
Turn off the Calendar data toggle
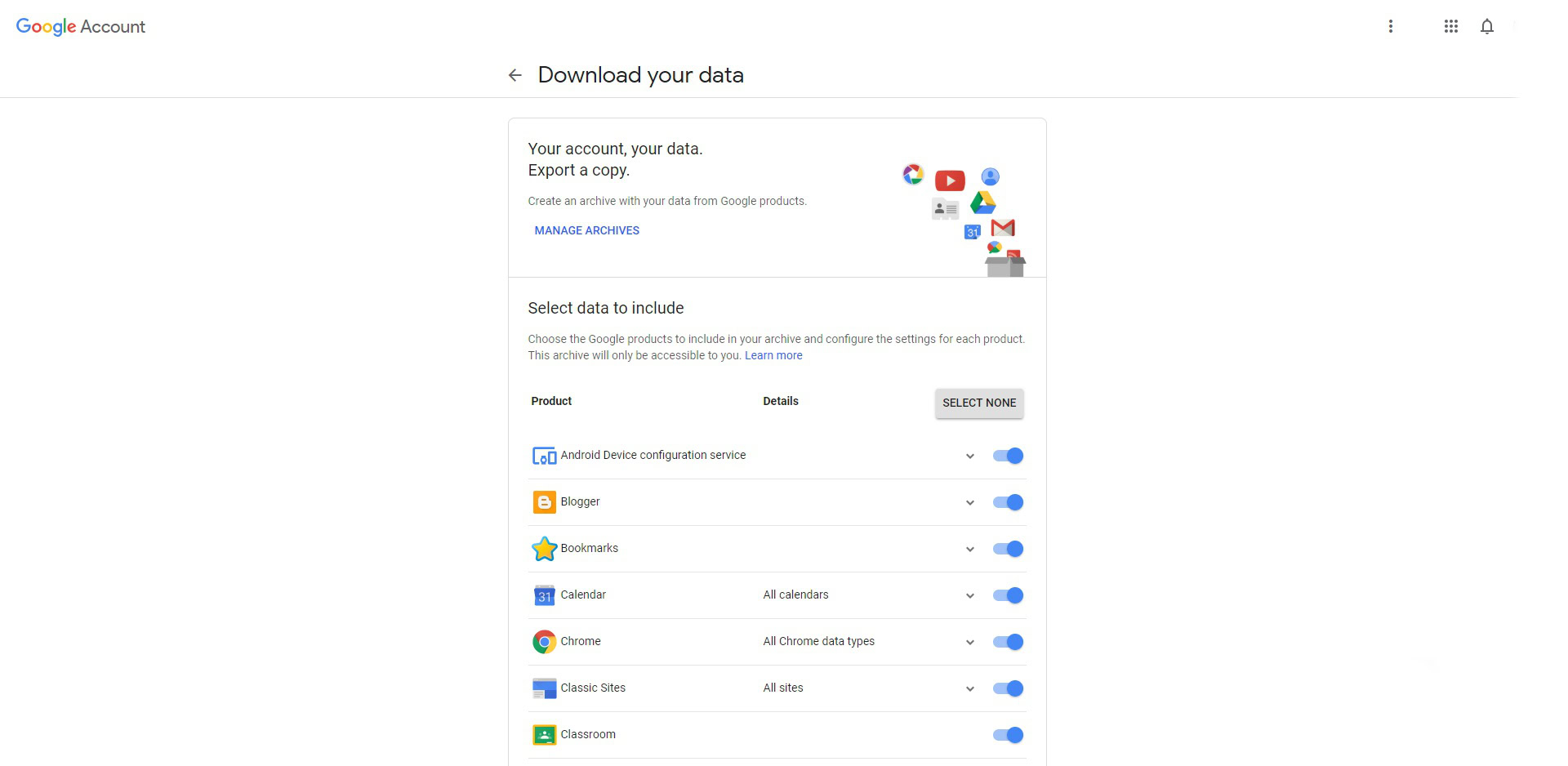[x=1009, y=595]
